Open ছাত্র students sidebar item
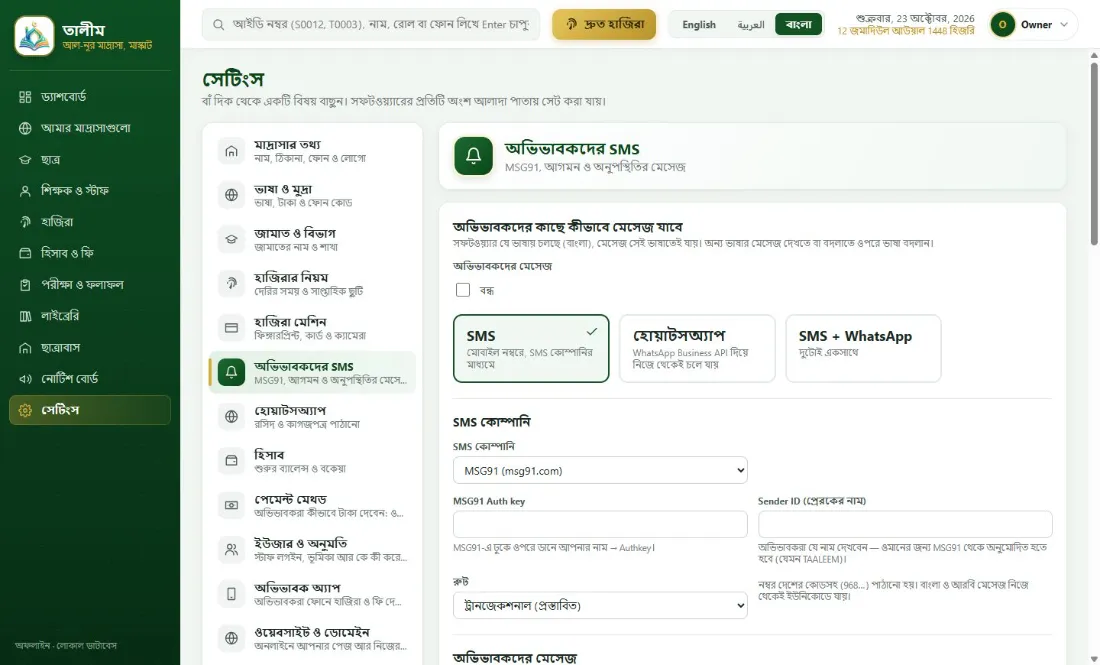Viewport: 1100px width, 665px height. [90, 159]
